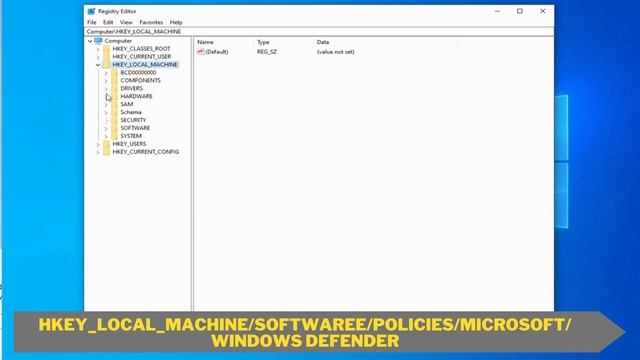Click the SECURITY folder icon
This screenshot has height=360, width=640.
114,120
